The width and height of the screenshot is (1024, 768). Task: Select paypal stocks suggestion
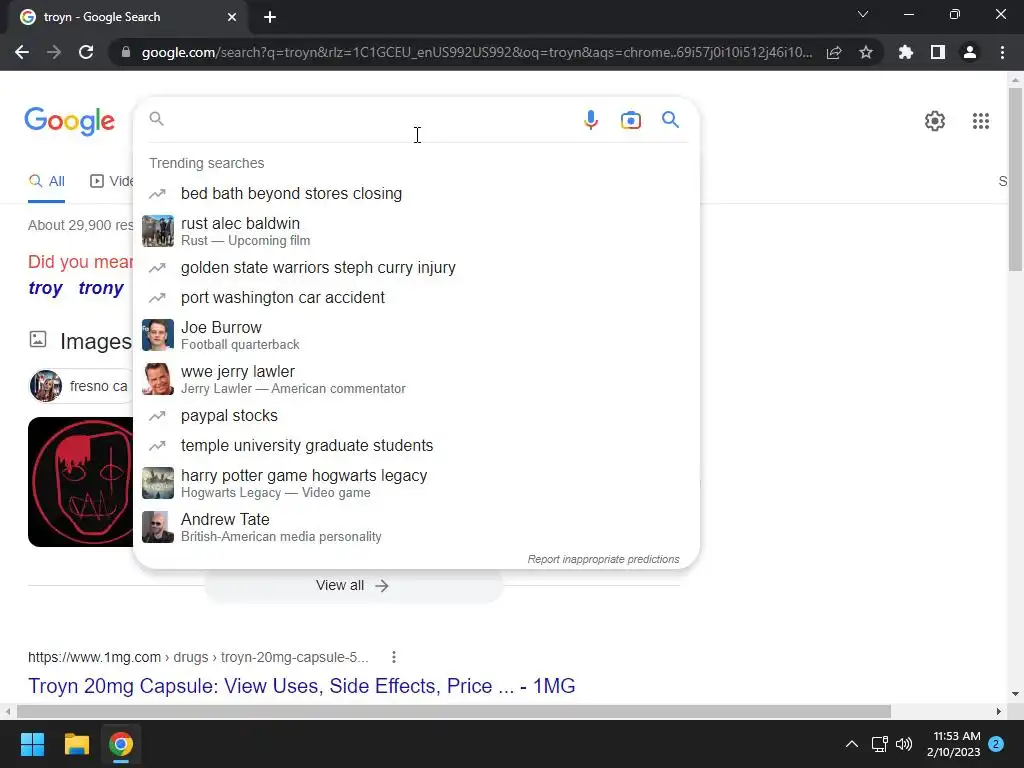tap(416, 415)
